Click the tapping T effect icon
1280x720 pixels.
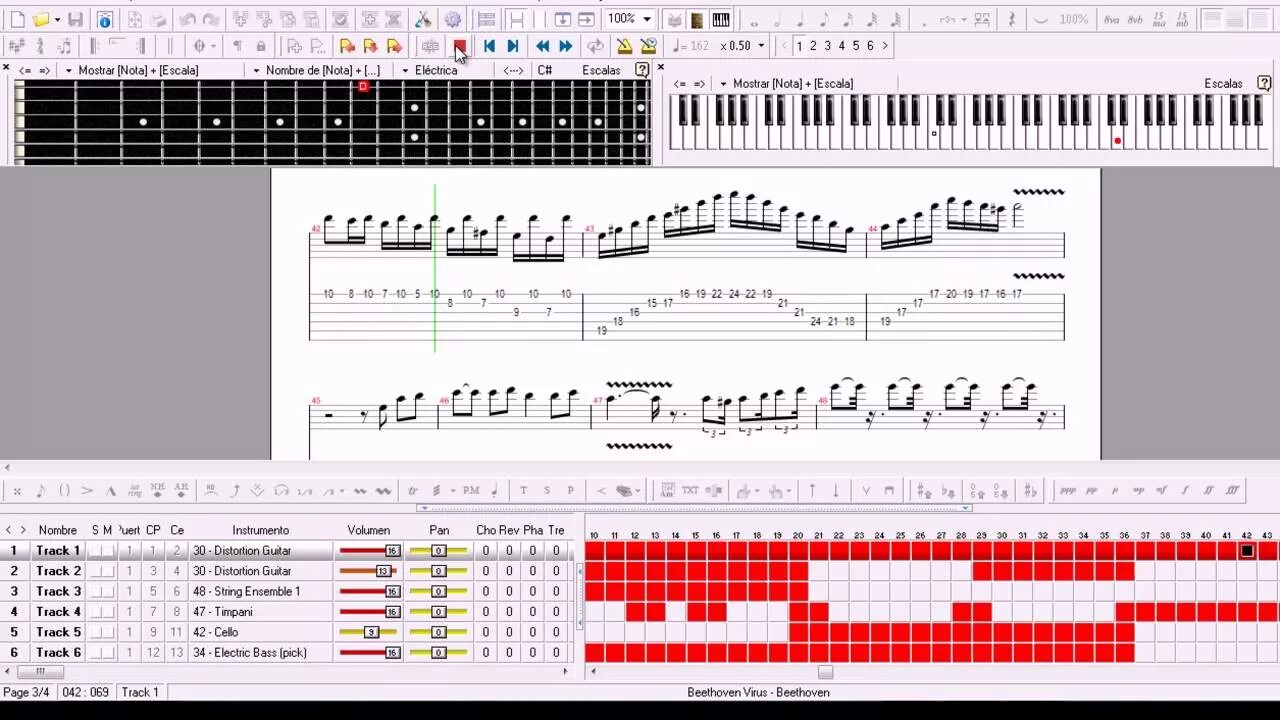point(523,491)
